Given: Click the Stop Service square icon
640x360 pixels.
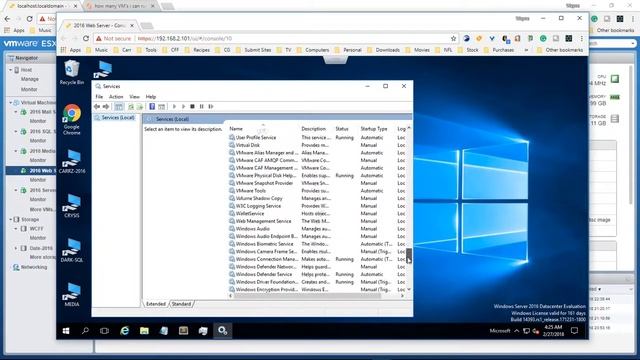Looking at the screenshot, I should (192, 107).
